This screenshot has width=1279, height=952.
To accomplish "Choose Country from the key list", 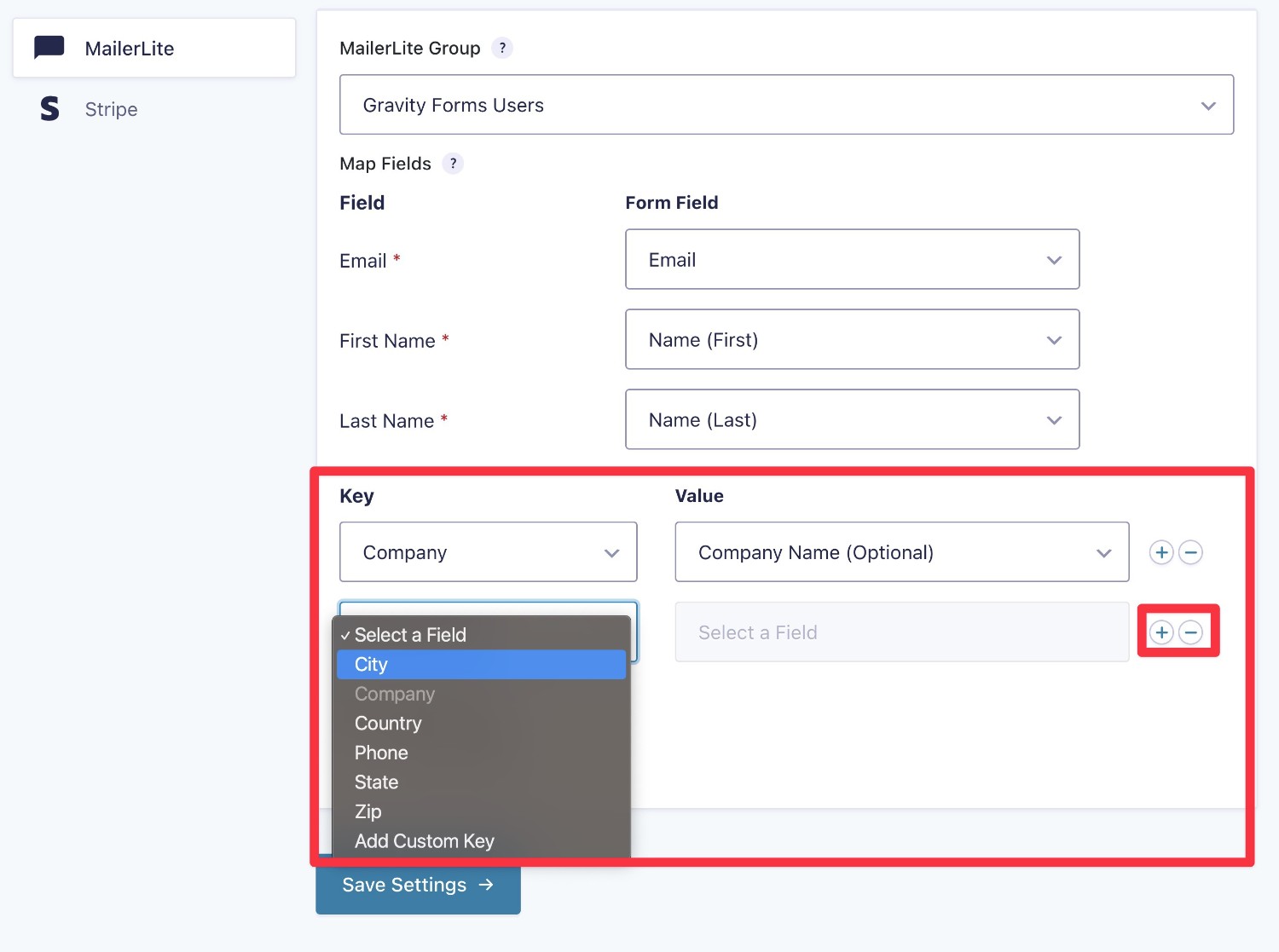I will click(481, 724).
